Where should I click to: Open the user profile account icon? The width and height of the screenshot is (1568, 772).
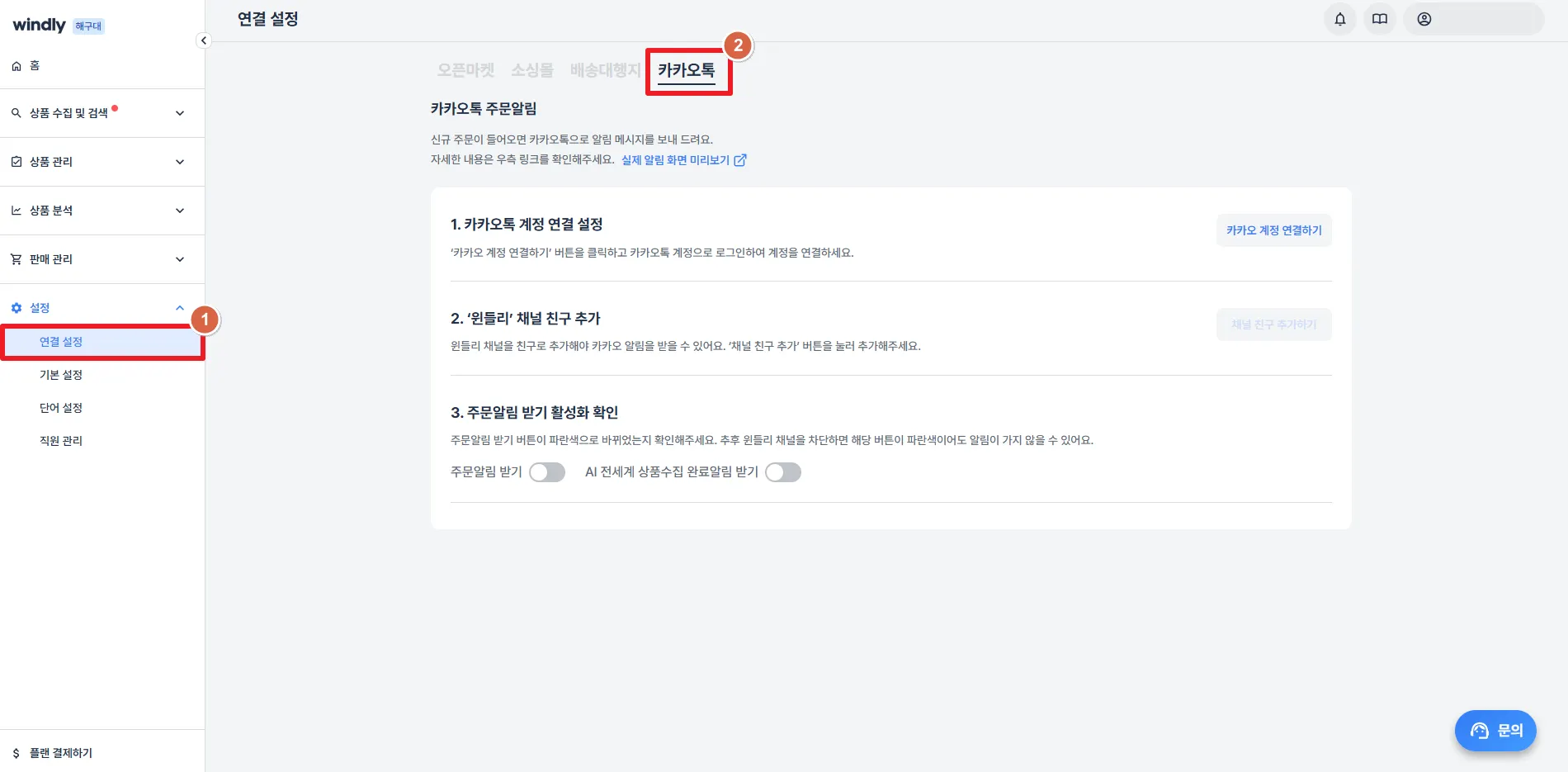1424,19
